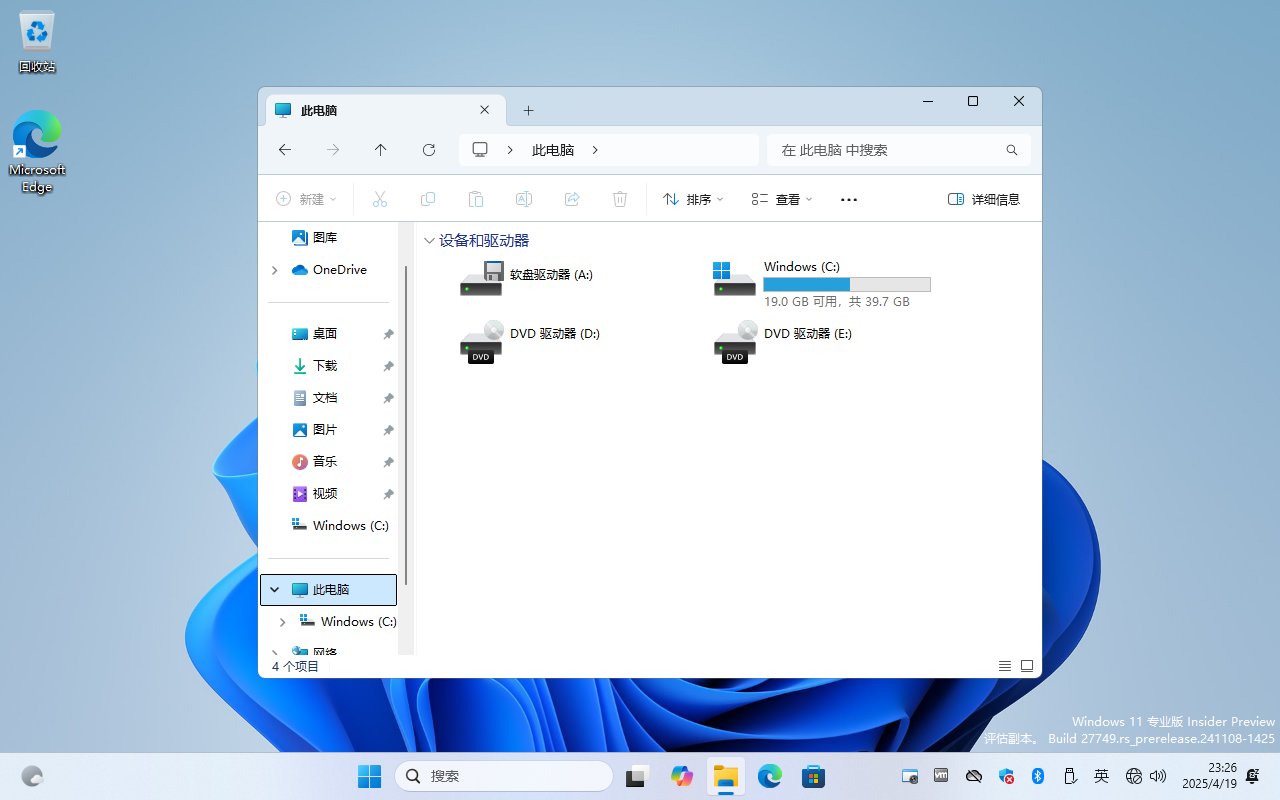This screenshot has width=1280, height=800.
Task: Unpin 文档 using its pin icon
Action: [388, 398]
